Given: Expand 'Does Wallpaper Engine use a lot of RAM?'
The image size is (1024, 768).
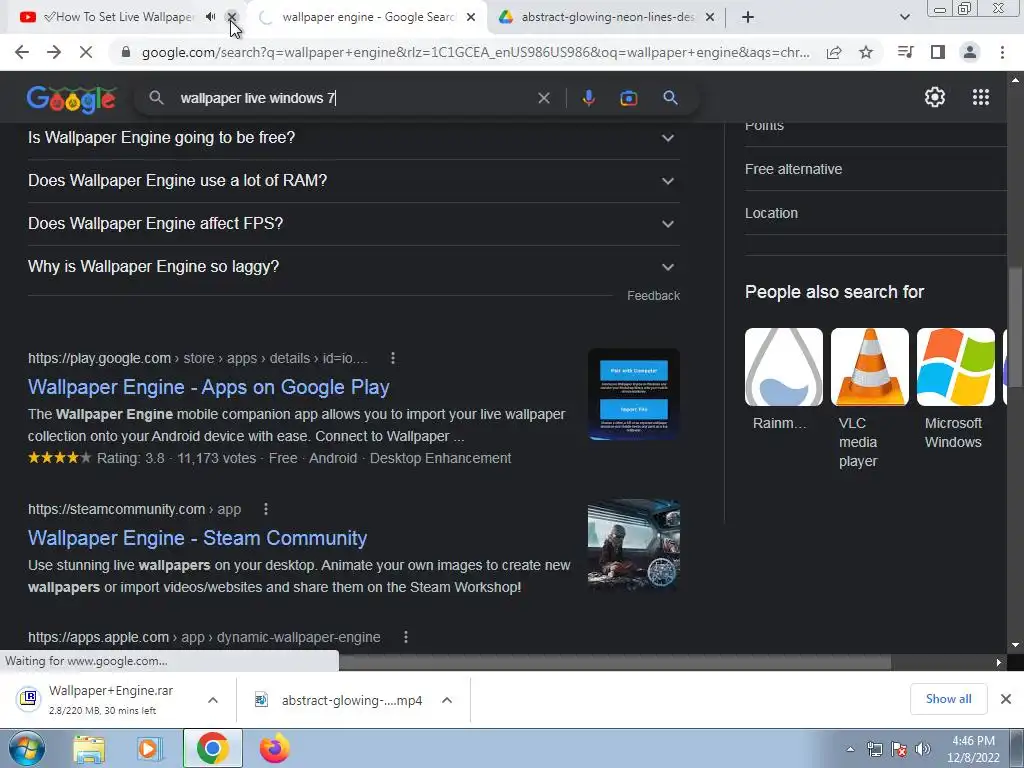Looking at the screenshot, I should pos(354,181).
